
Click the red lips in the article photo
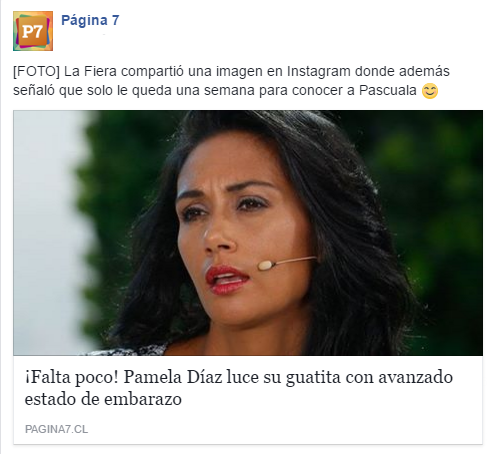[x=227, y=279]
